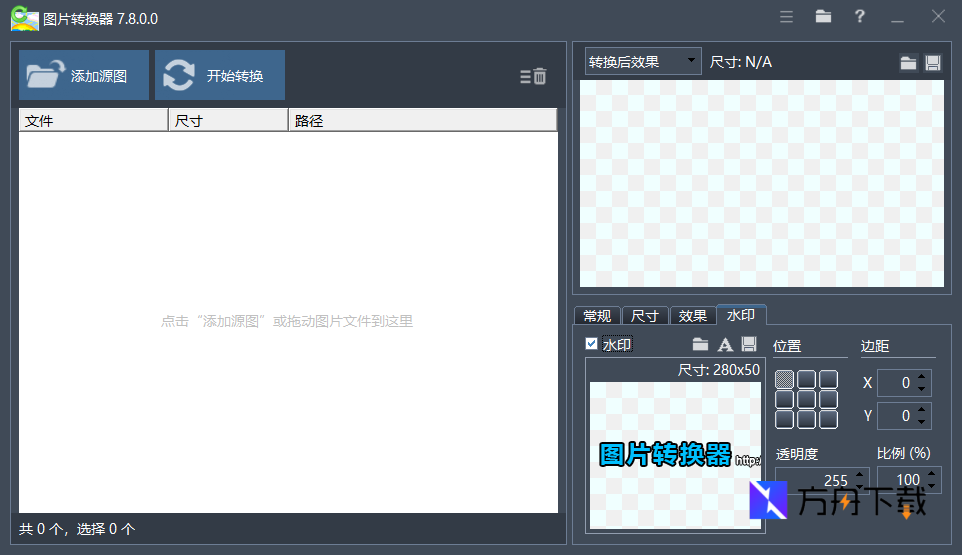Start conversion with 开始转换 button

pos(220,75)
